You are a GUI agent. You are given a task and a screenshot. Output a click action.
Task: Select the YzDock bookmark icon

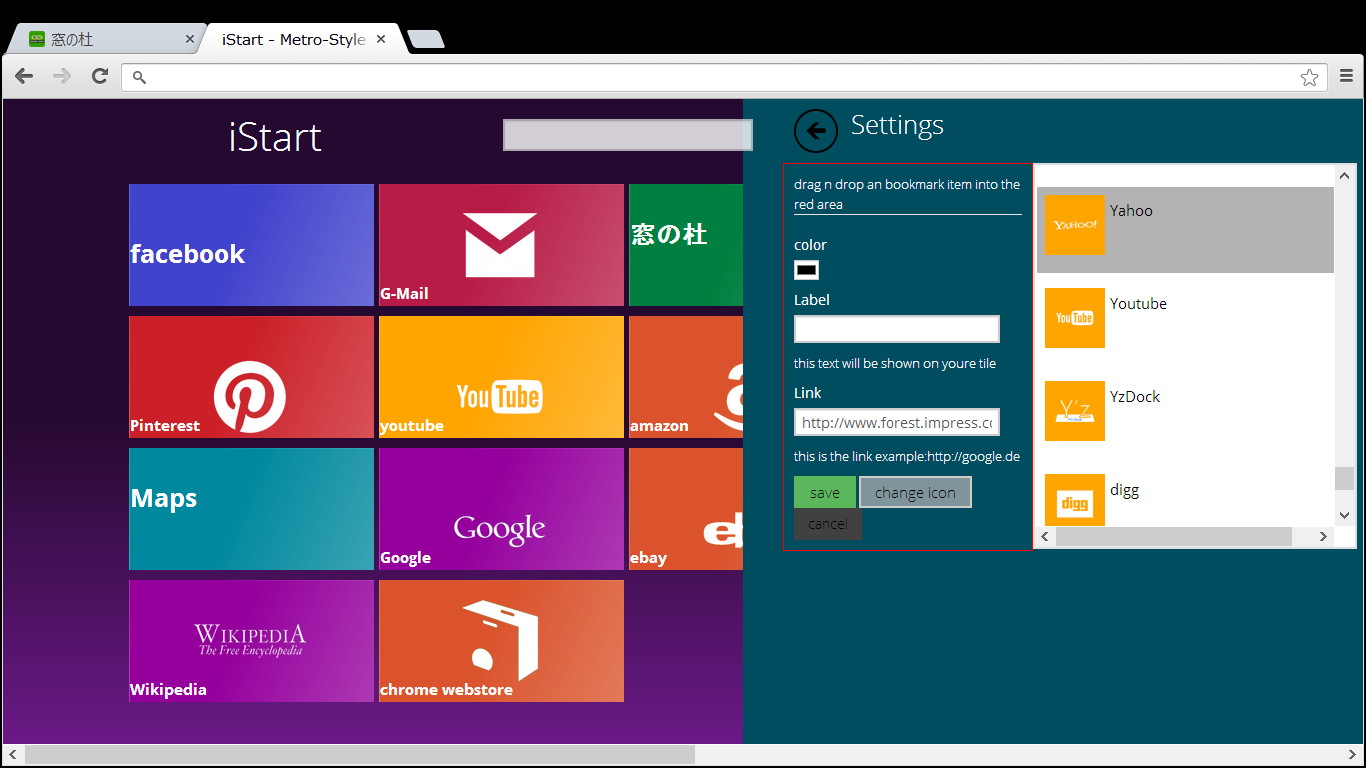(x=1075, y=411)
